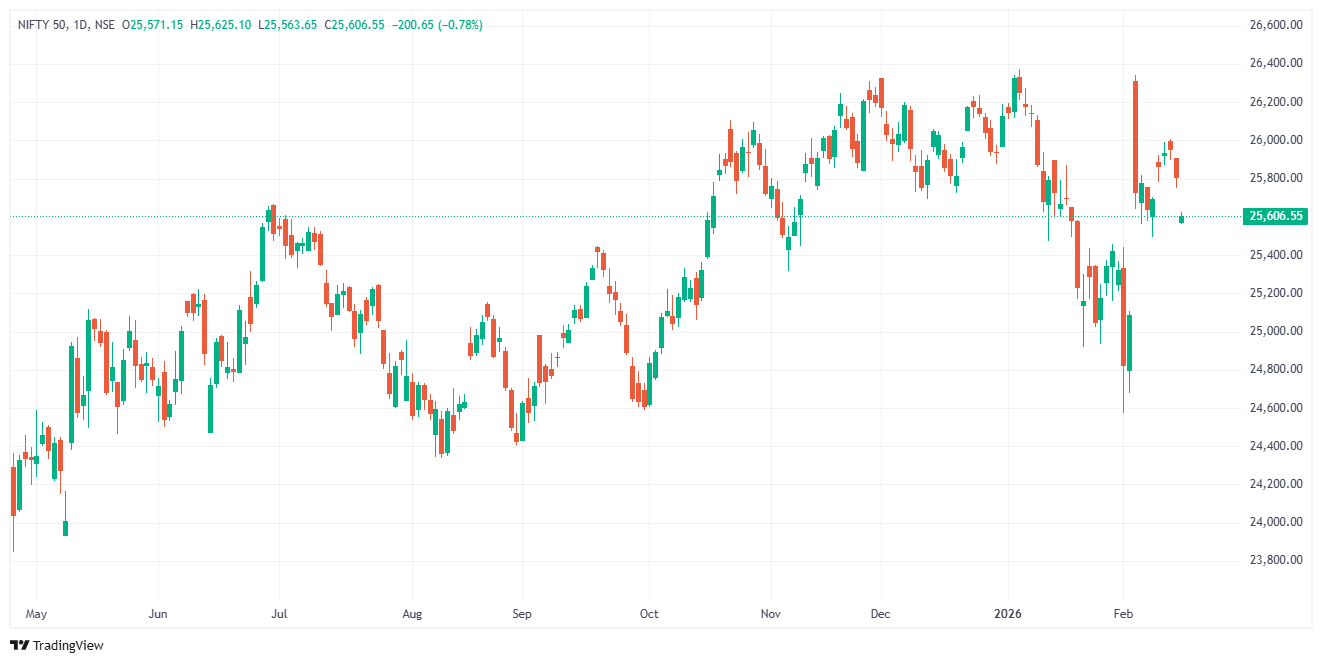This screenshot has height=663, width=1322.
Task: Select the Sep label on time axis
Action: pyautogui.click(x=520, y=612)
